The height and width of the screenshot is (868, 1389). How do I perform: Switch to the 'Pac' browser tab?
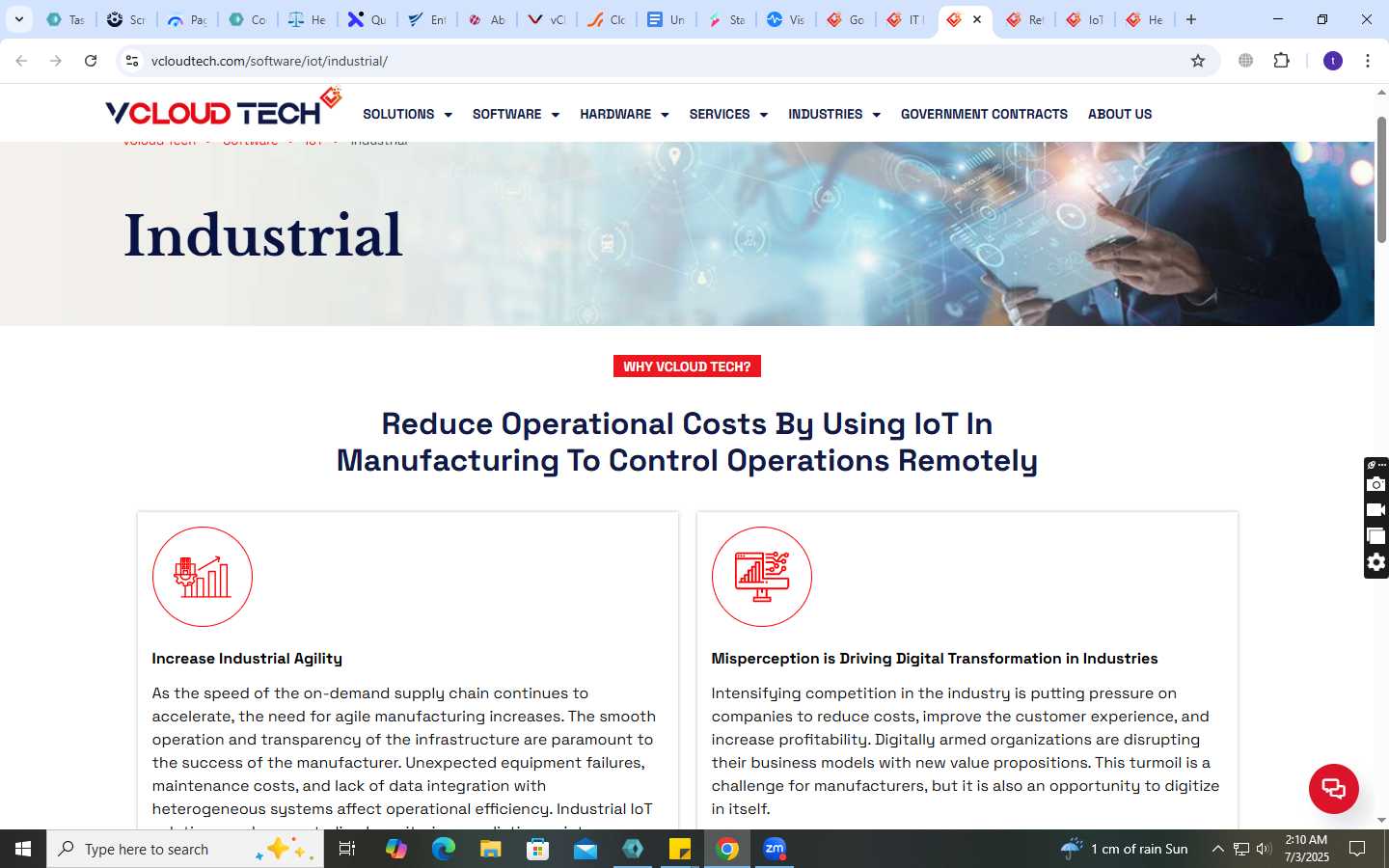point(187,19)
